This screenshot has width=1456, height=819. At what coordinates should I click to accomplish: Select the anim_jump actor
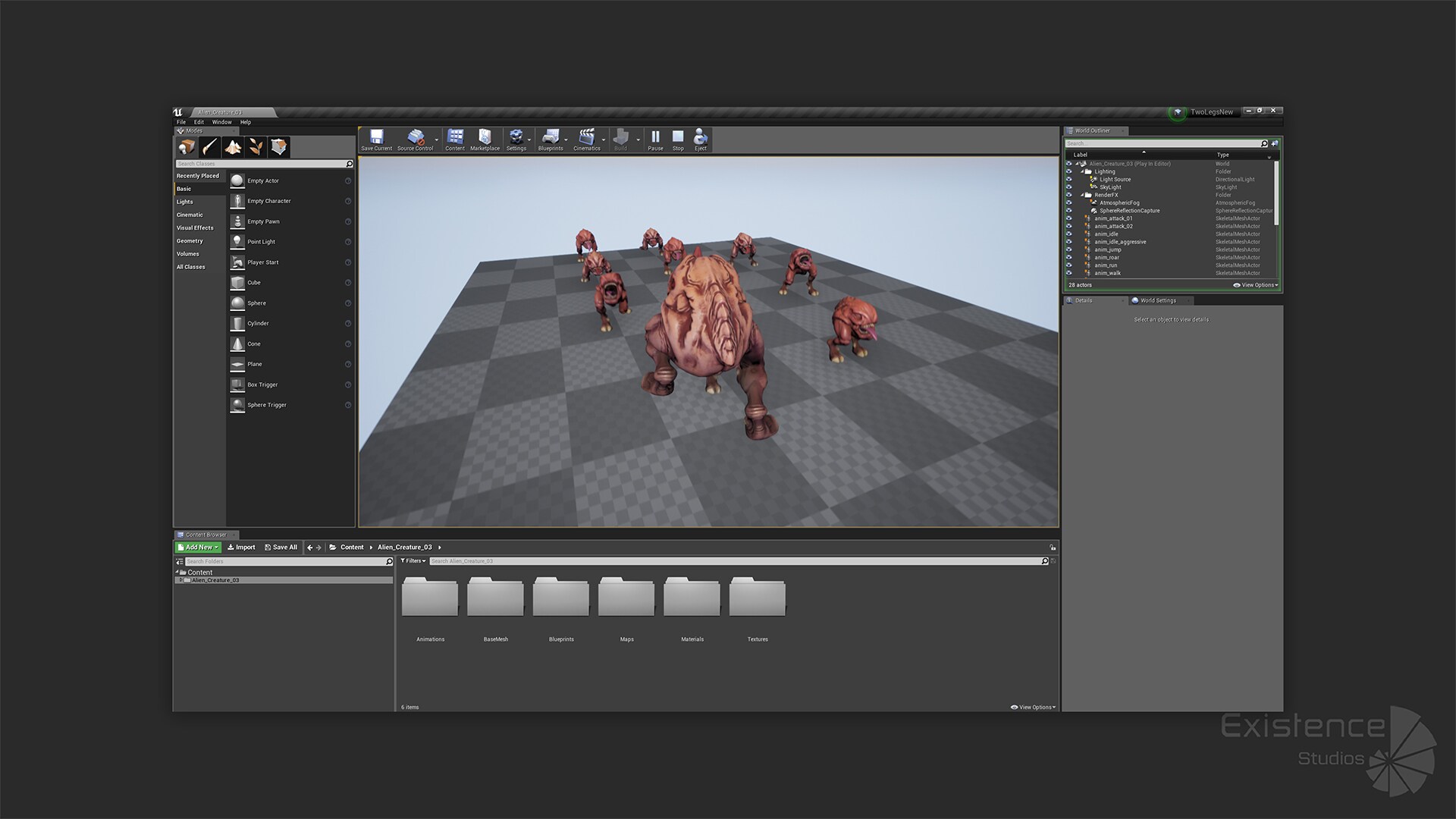click(1108, 249)
